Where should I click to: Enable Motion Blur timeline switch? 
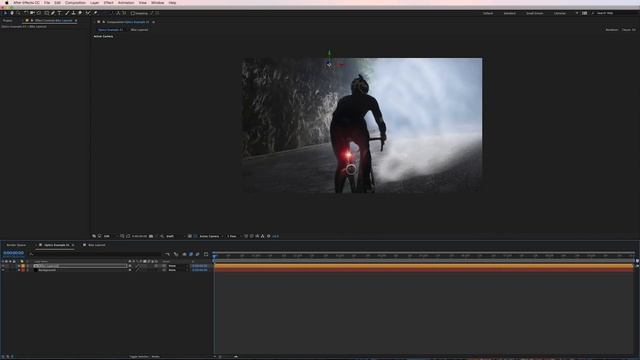(x=198, y=254)
